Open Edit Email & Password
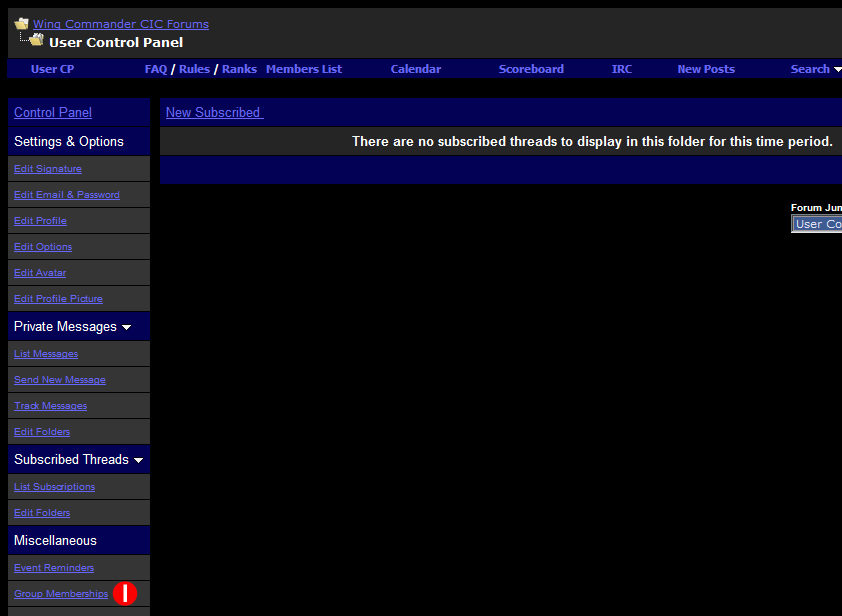Image resolution: width=842 pixels, height=616 pixels. pyautogui.click(x=67, y=195)
